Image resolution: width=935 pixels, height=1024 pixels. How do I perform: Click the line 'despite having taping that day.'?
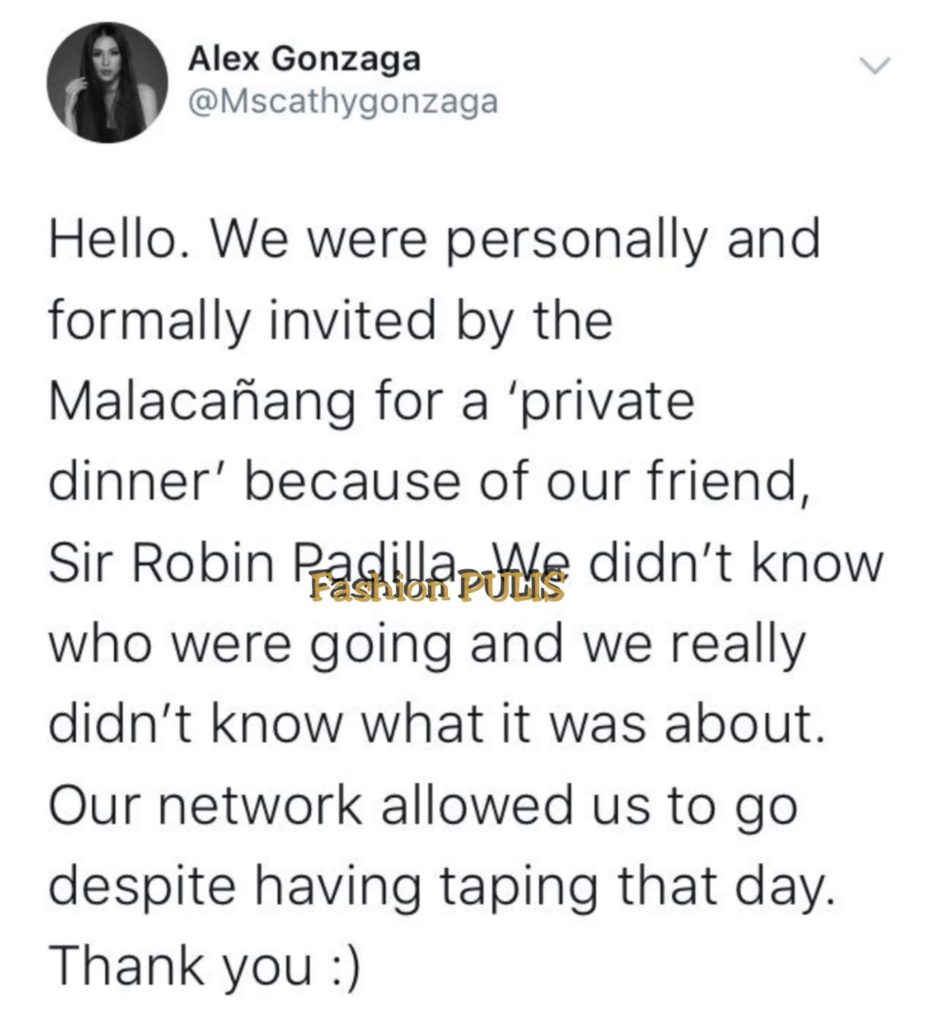tap(442, 888)
